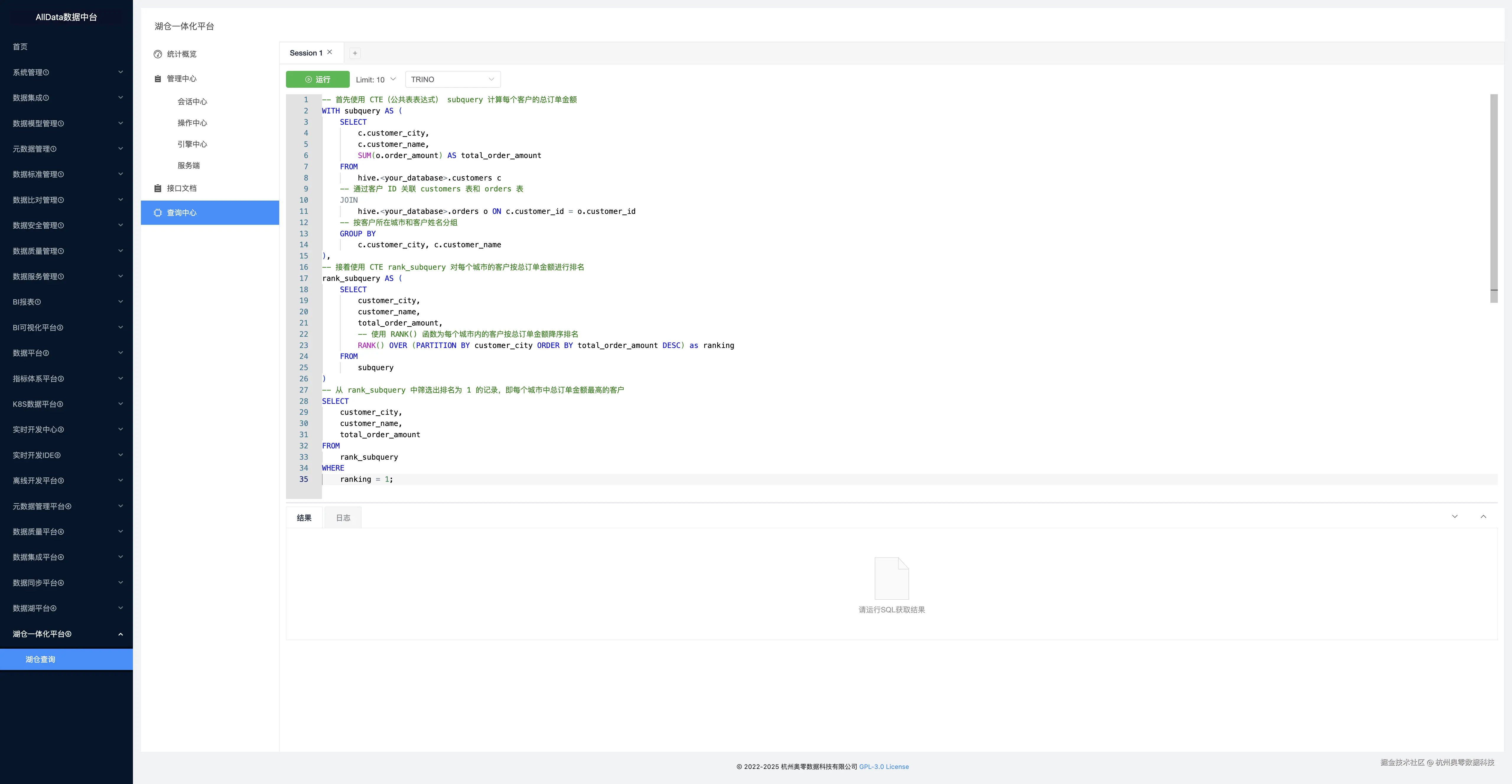
Task: Expand the 实时开发IDE sidebar menu
Action: click(x=66, y=456)
